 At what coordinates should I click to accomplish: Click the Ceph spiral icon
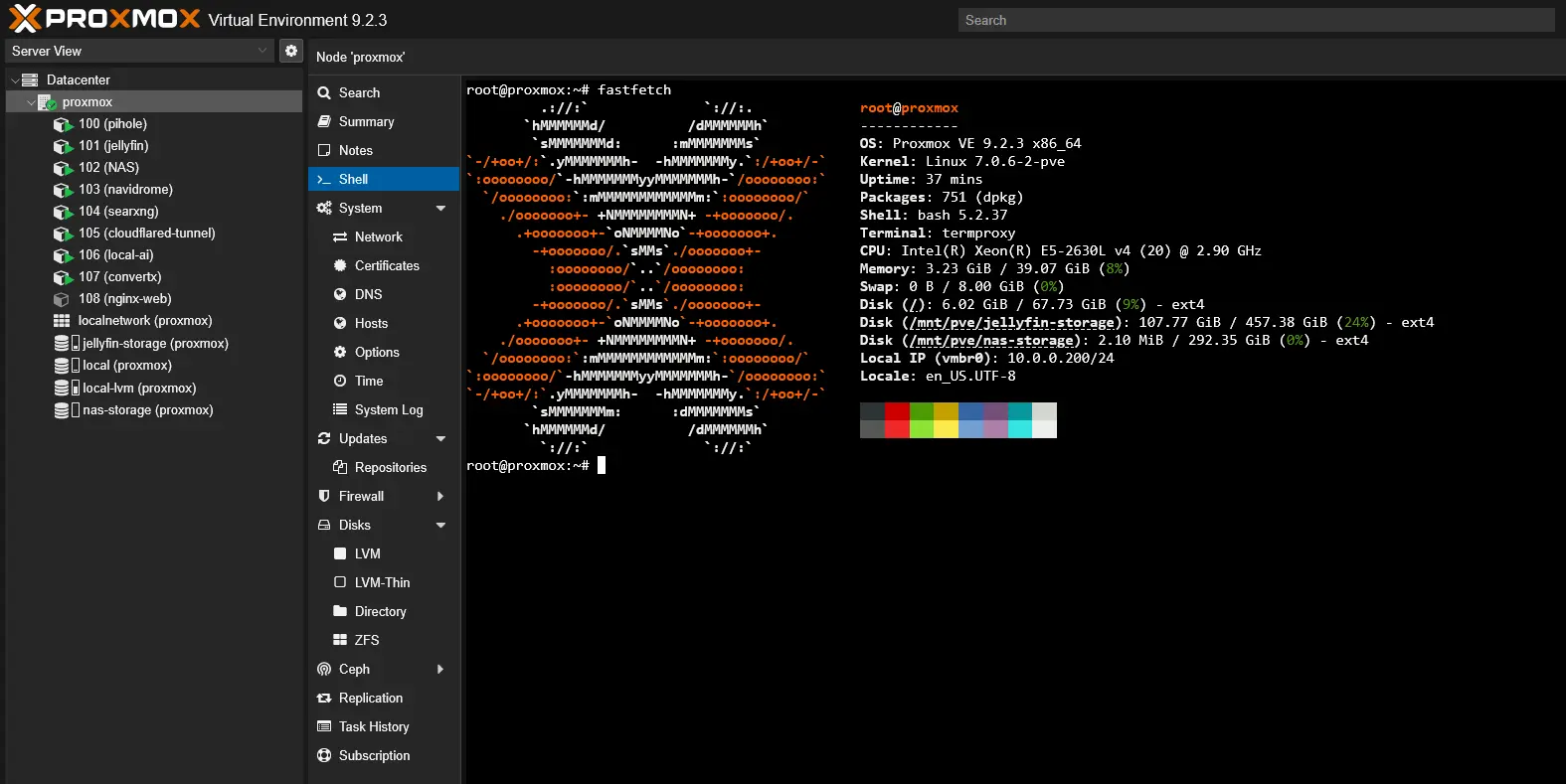pyautogui.click(x=324, y=669)
